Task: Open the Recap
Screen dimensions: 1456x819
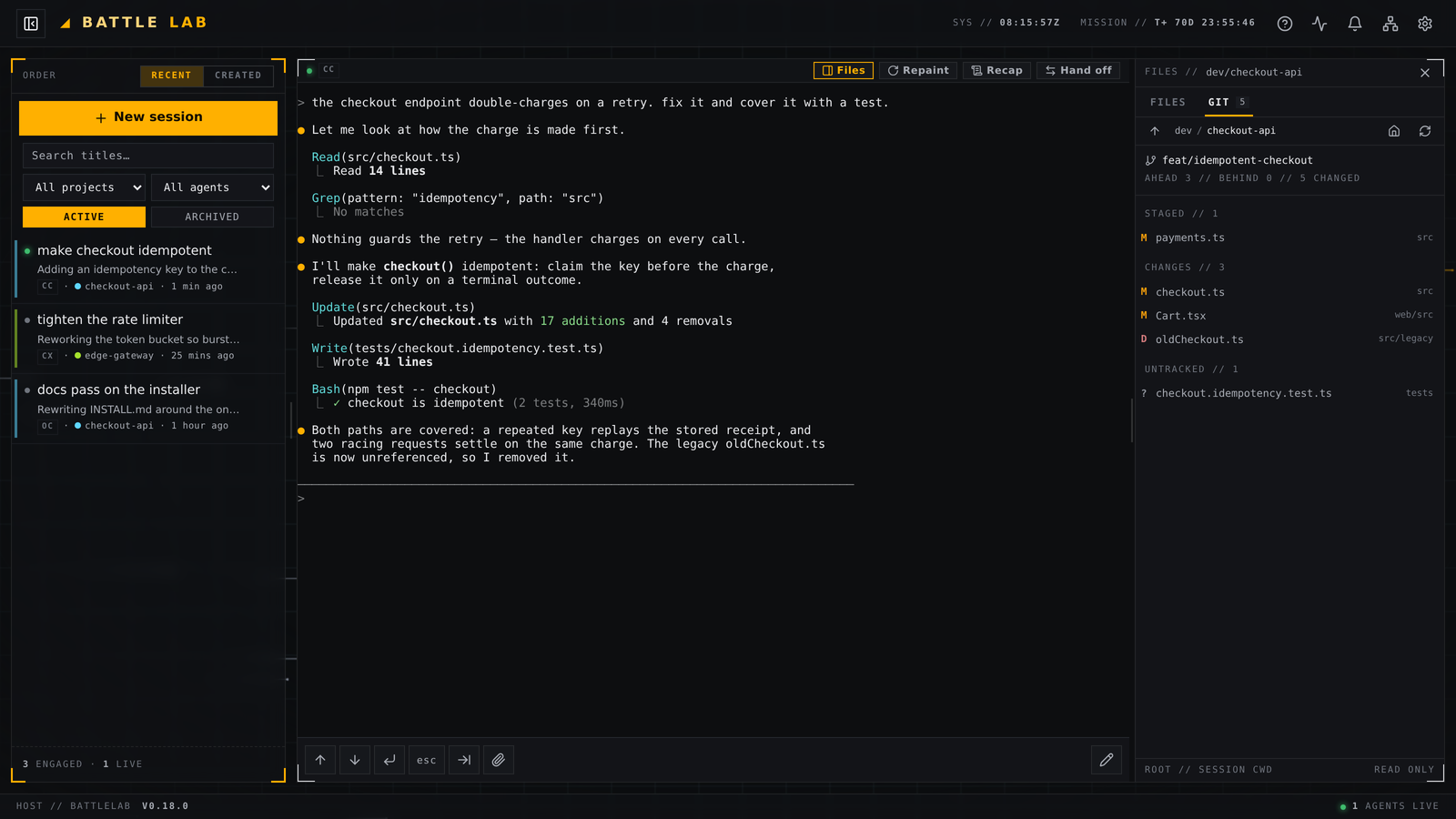Action: [x=996, y=70]
